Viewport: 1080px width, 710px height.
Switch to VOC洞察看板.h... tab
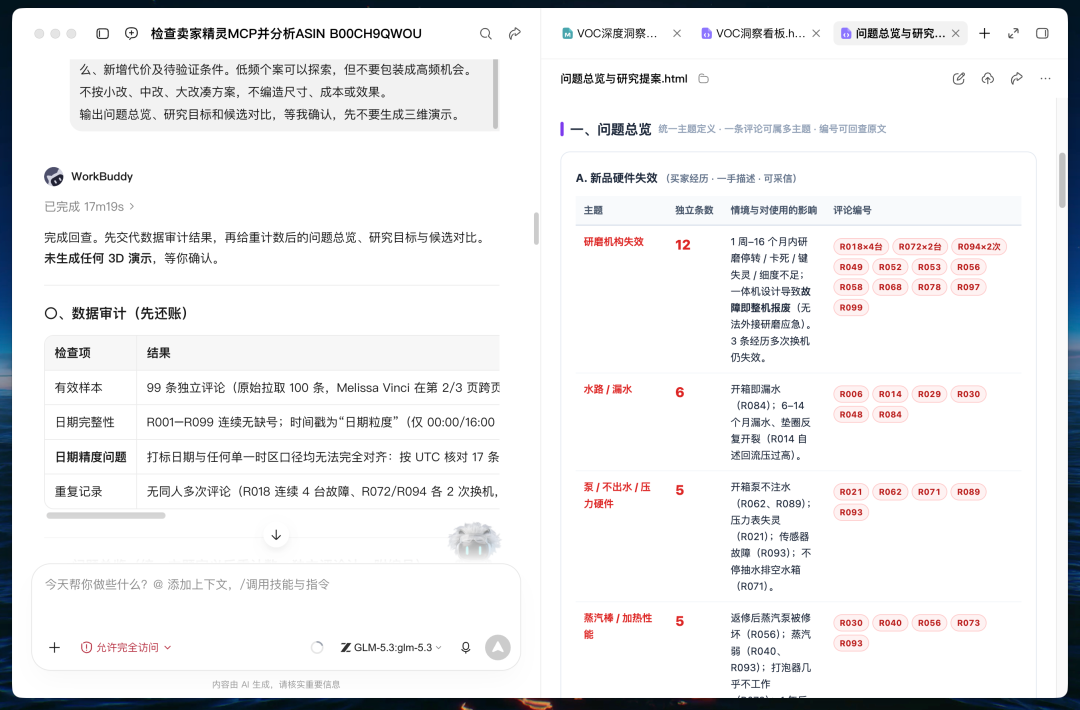760,33
